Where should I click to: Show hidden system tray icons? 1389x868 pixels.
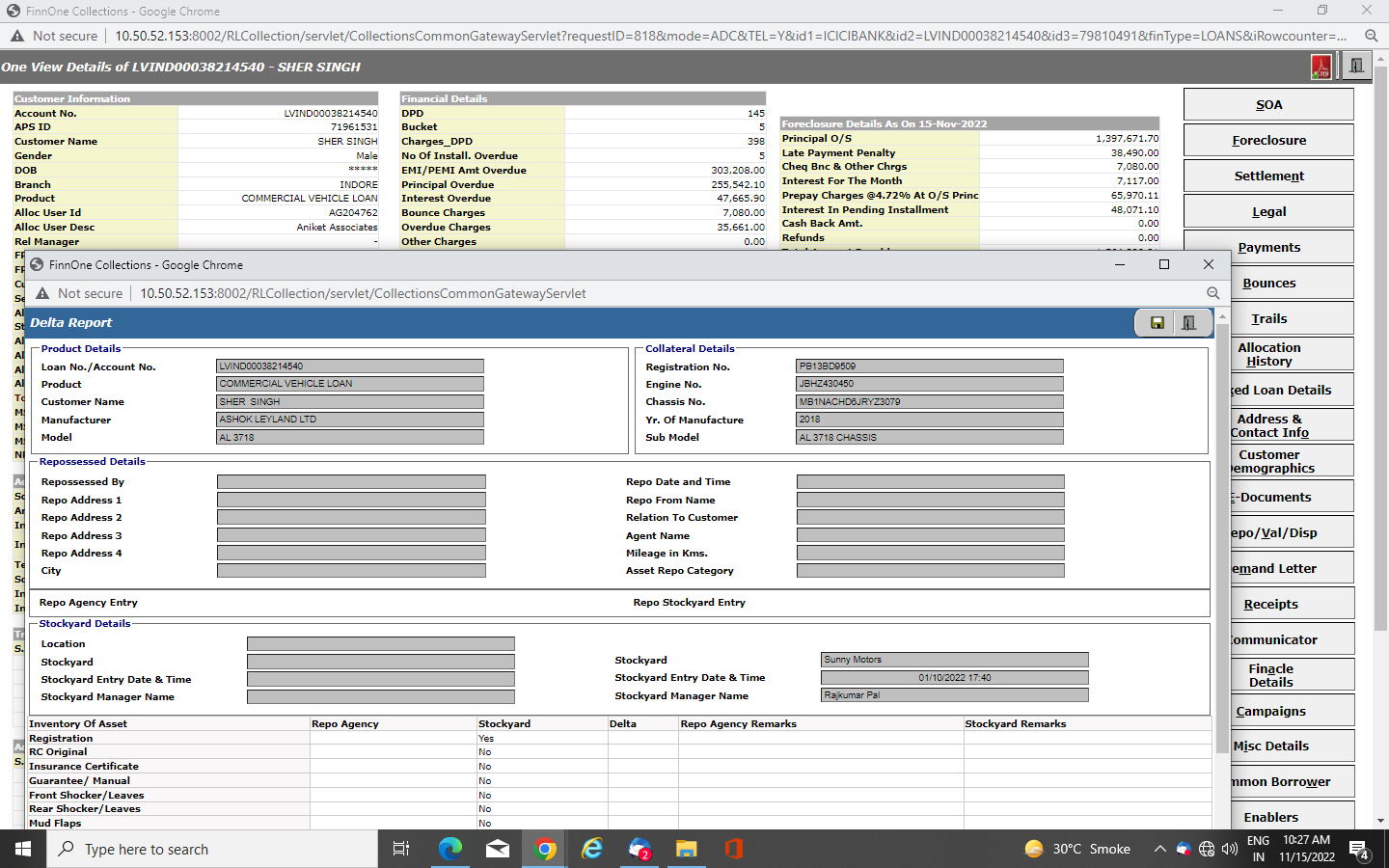[1159, 849]
